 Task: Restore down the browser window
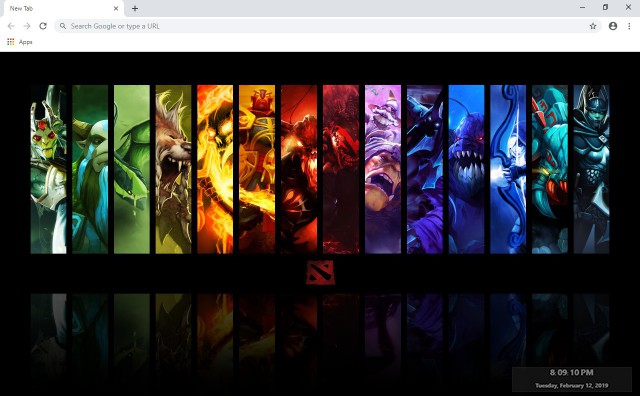605,7
